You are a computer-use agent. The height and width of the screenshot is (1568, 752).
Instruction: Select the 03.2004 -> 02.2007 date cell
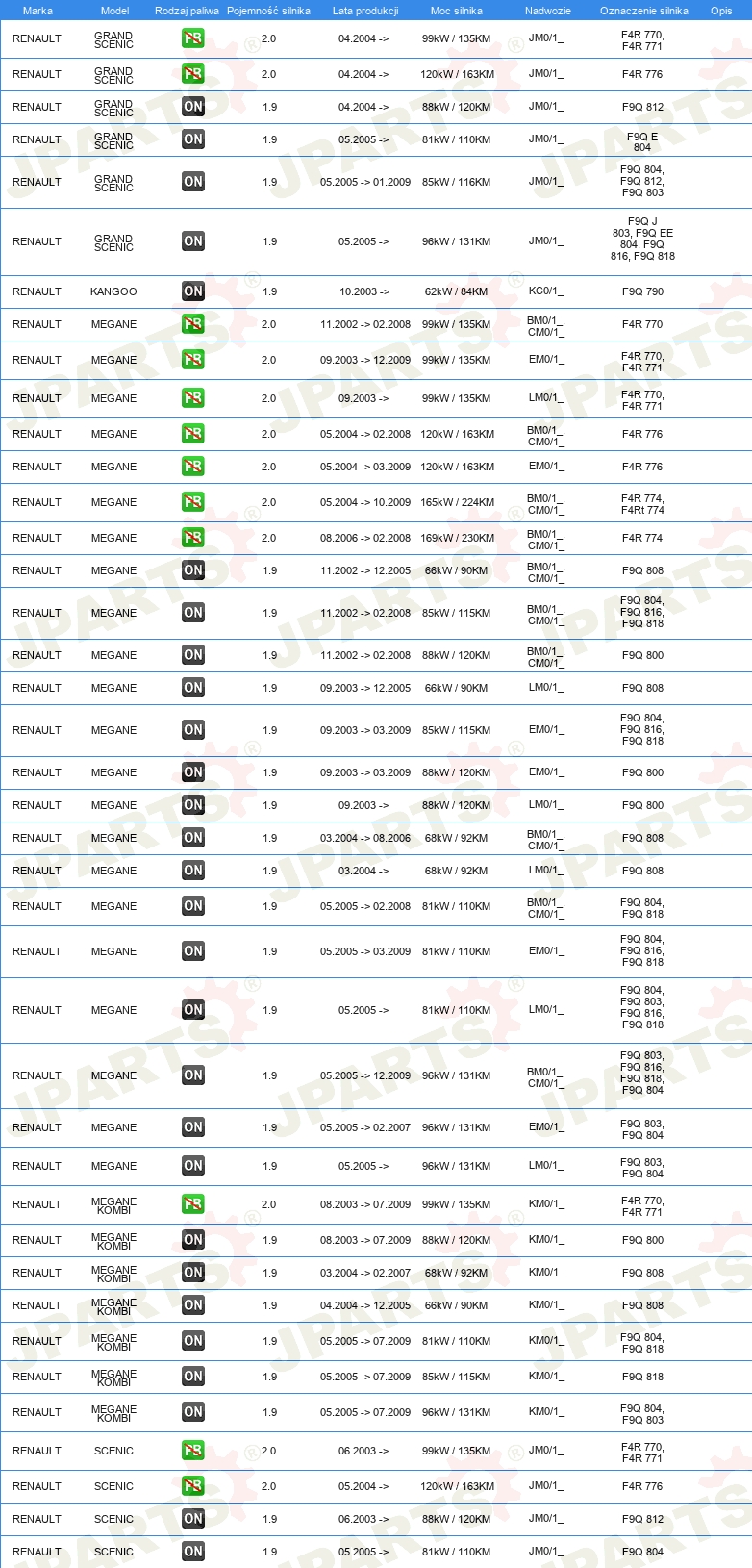pyautogui.click(x=365, y=1273)
